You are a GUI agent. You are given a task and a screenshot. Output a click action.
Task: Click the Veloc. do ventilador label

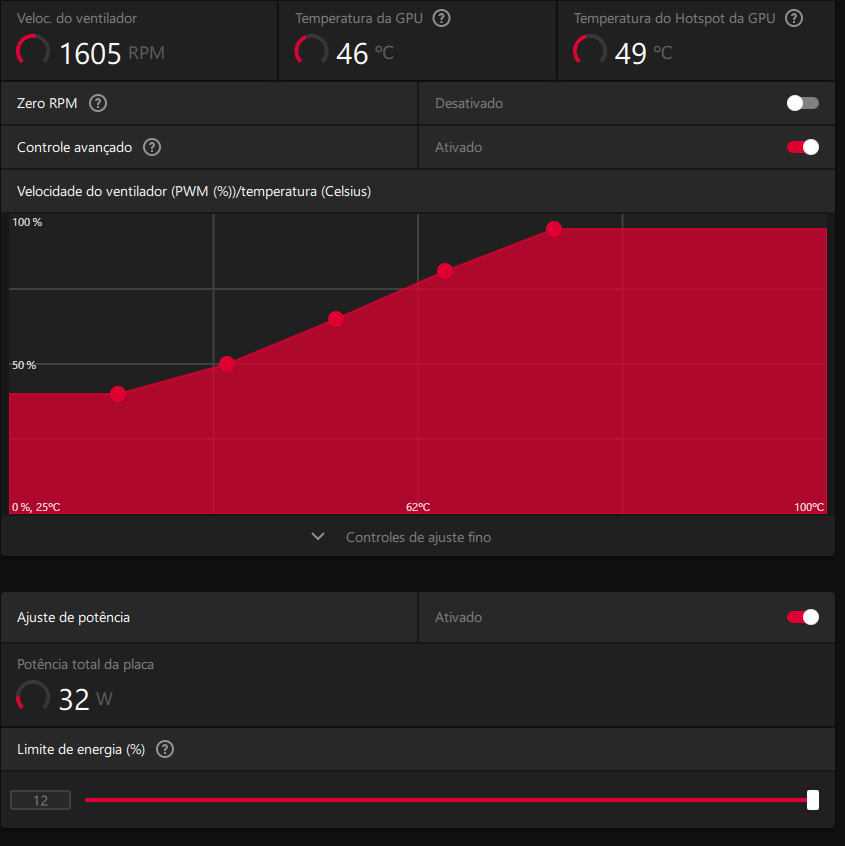coord(77,18)
